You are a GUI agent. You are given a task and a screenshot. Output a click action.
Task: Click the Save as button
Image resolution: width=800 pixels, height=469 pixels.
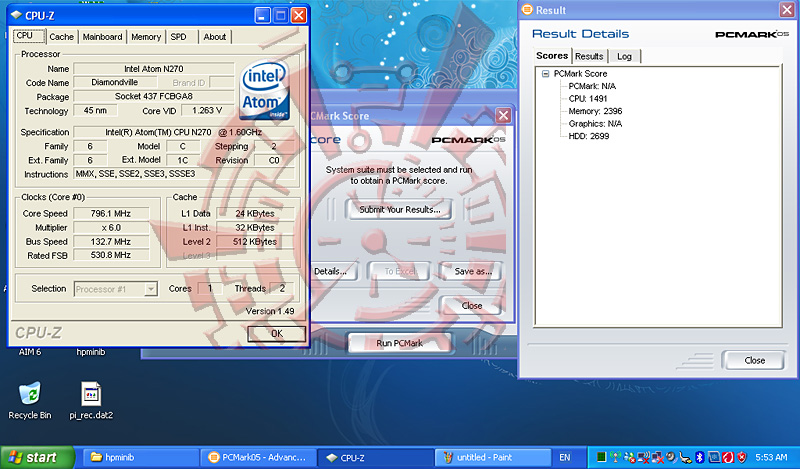tap(473, 271)
